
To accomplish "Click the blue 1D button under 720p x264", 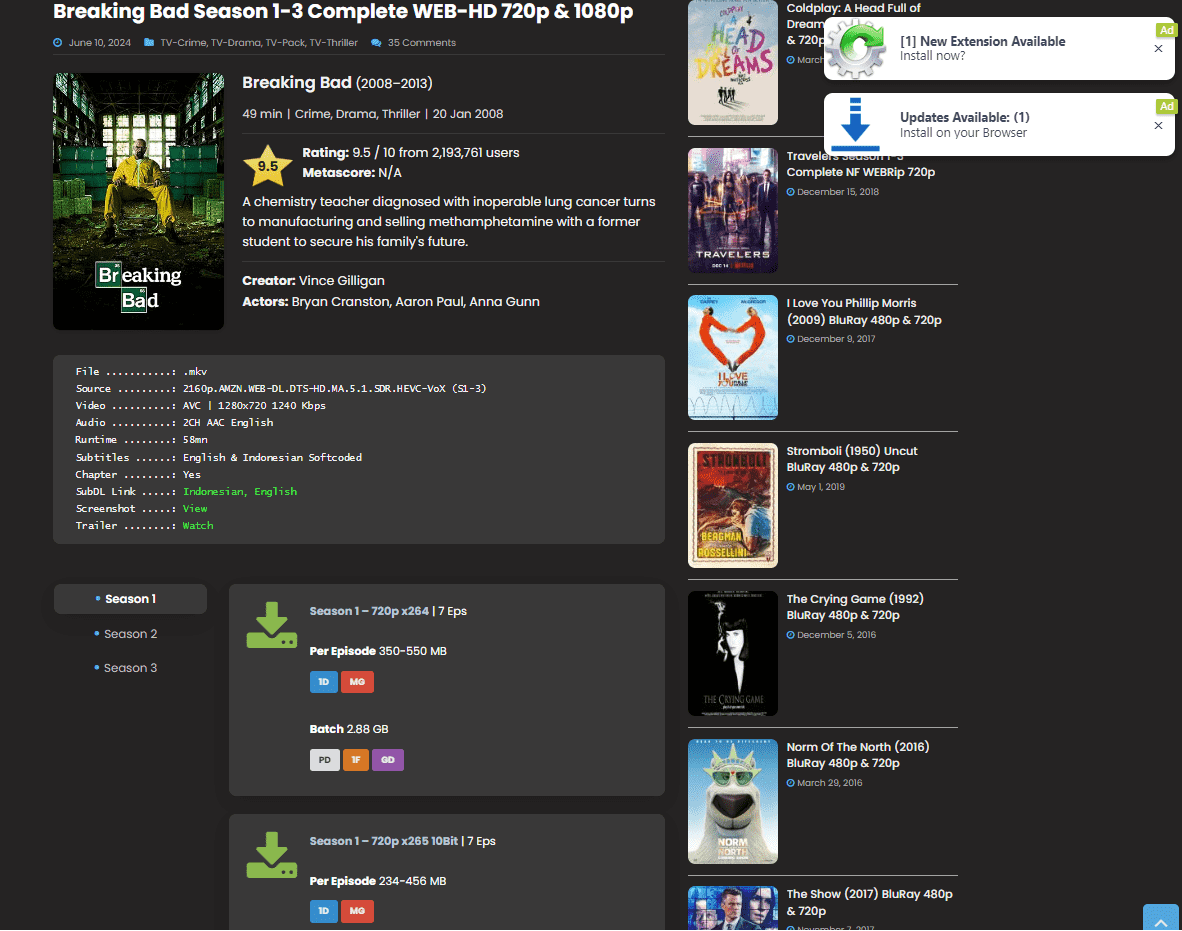I will pos(323,682).
